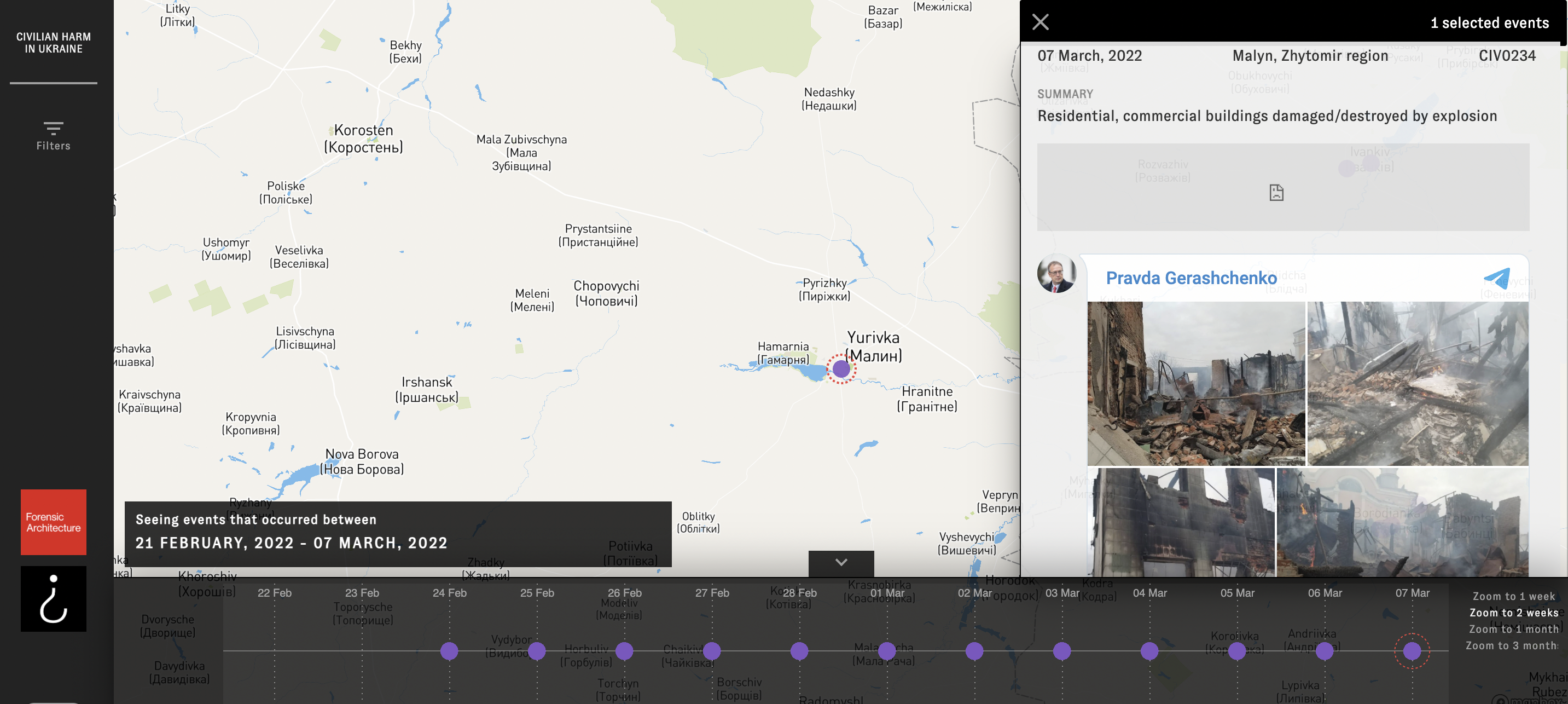Screen dimensions: 1568x704
Task: Click the event summary description text
Action: click(x=1267, y=116)
